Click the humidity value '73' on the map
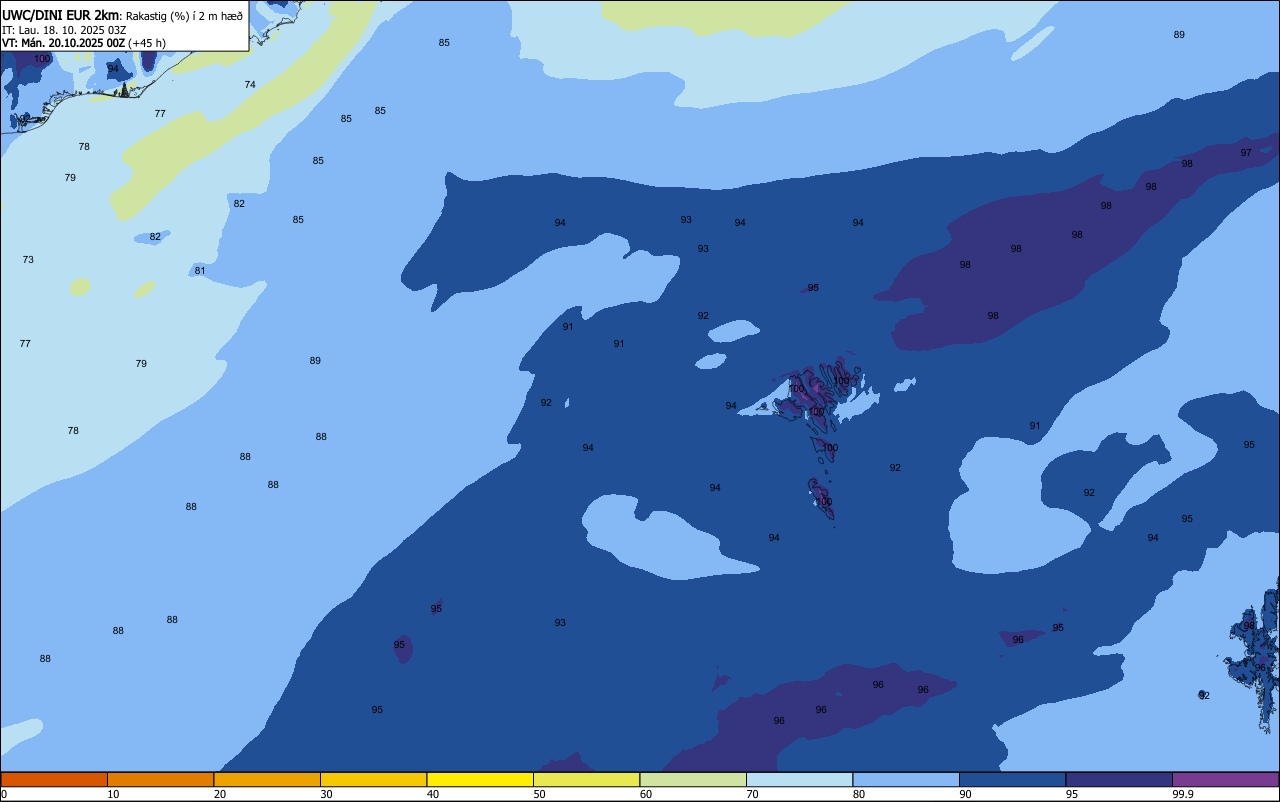Viewport: 1280px width, 802px height. click(28, 260)
